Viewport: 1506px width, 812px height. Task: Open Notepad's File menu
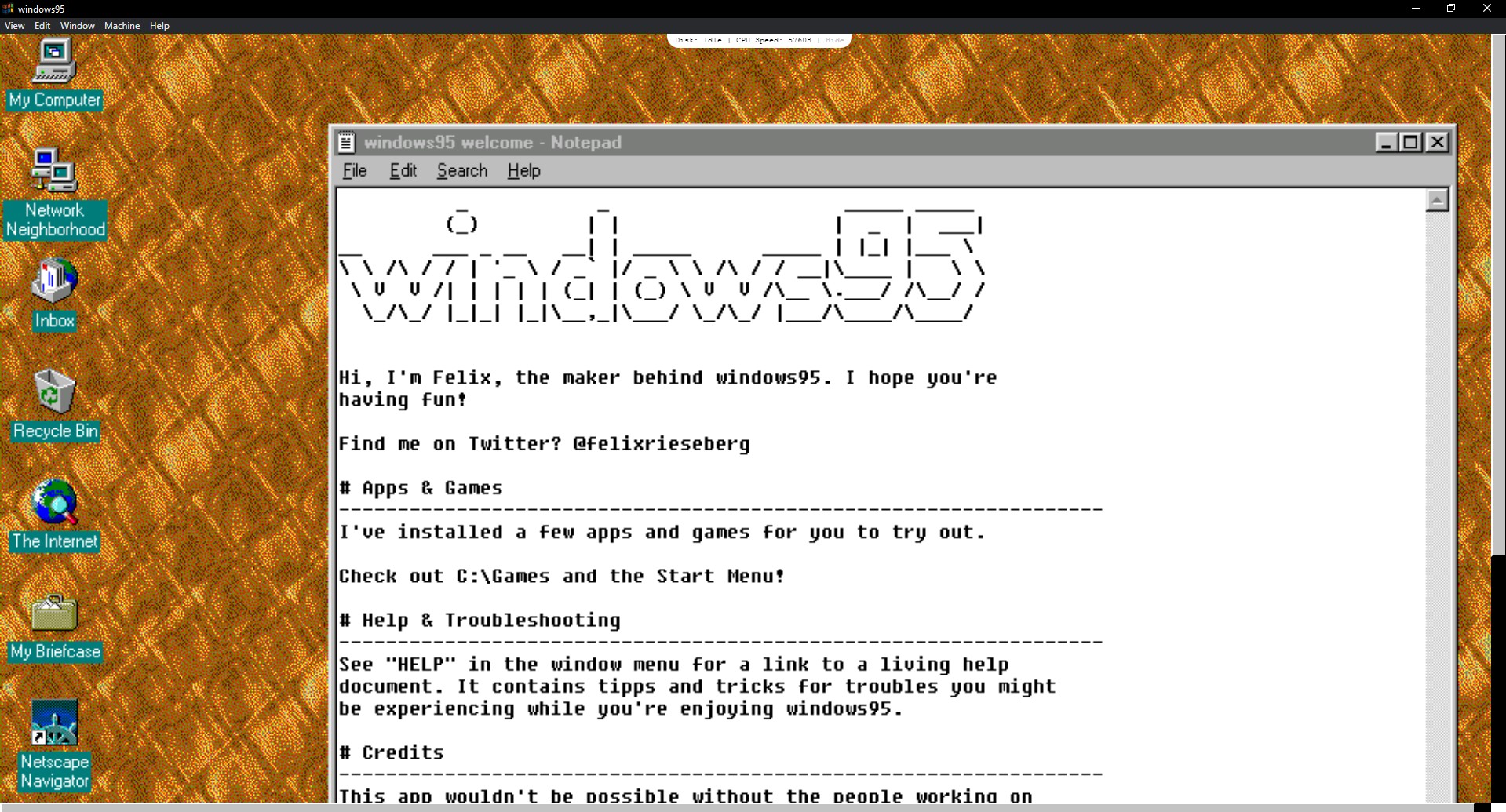point(354,170)
